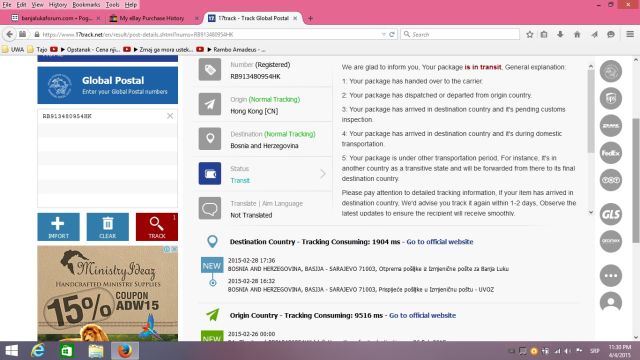
Task: Click the explanation panel scrollbar
Action: click(x=591, y=111)
